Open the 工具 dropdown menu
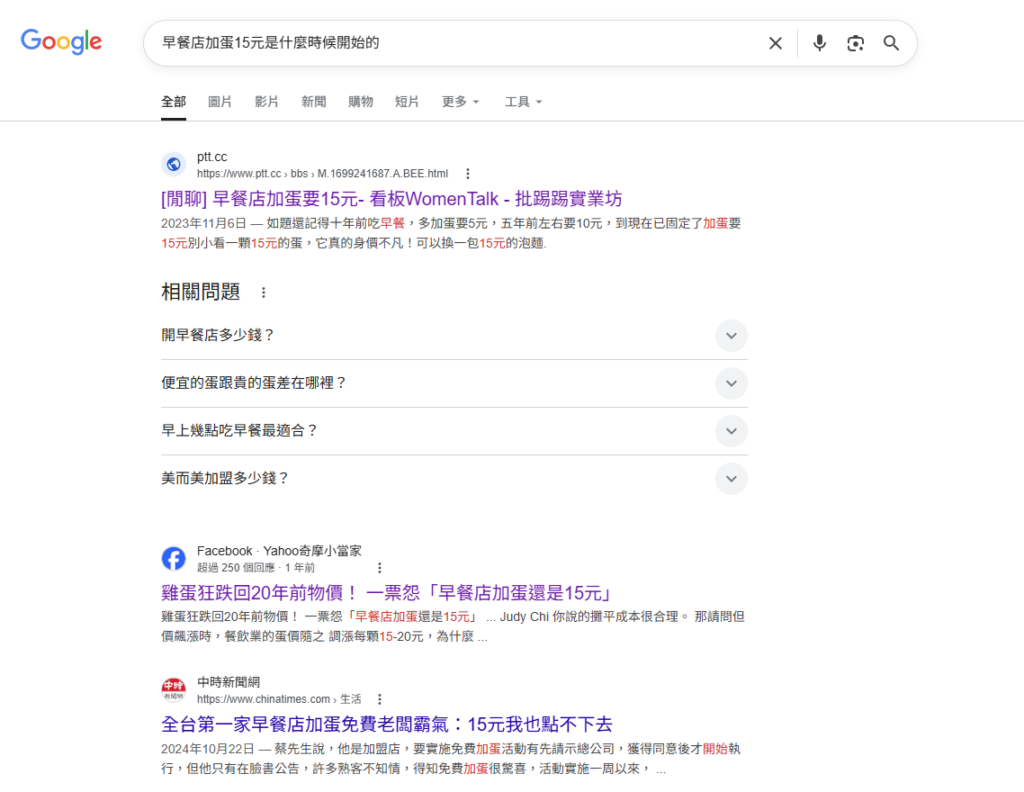Screen dimensions: 1024x792 pyautogui.click(x=523, y=102)
